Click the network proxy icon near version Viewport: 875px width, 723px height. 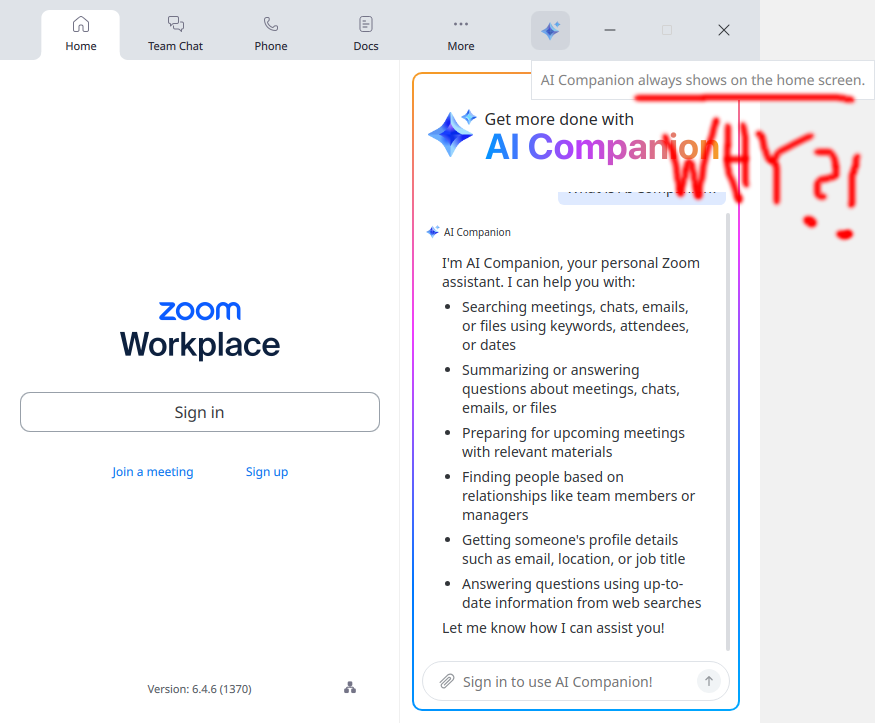[x=350, y=688]
